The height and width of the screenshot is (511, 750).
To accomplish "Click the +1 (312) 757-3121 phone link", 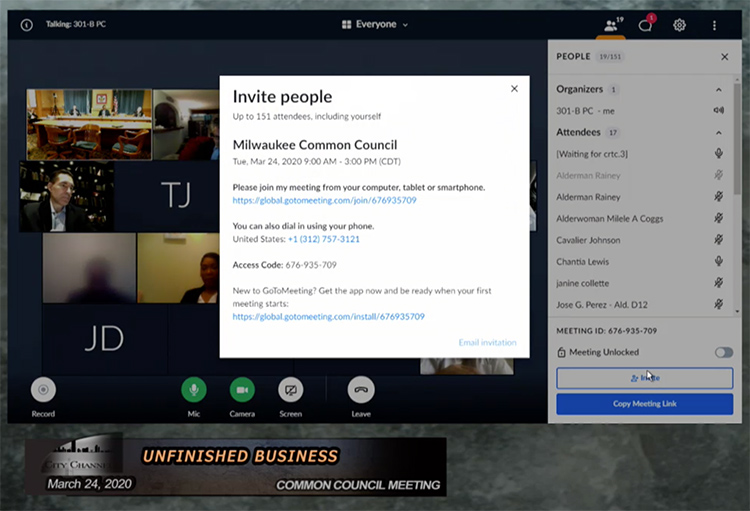I will [324, 239].
